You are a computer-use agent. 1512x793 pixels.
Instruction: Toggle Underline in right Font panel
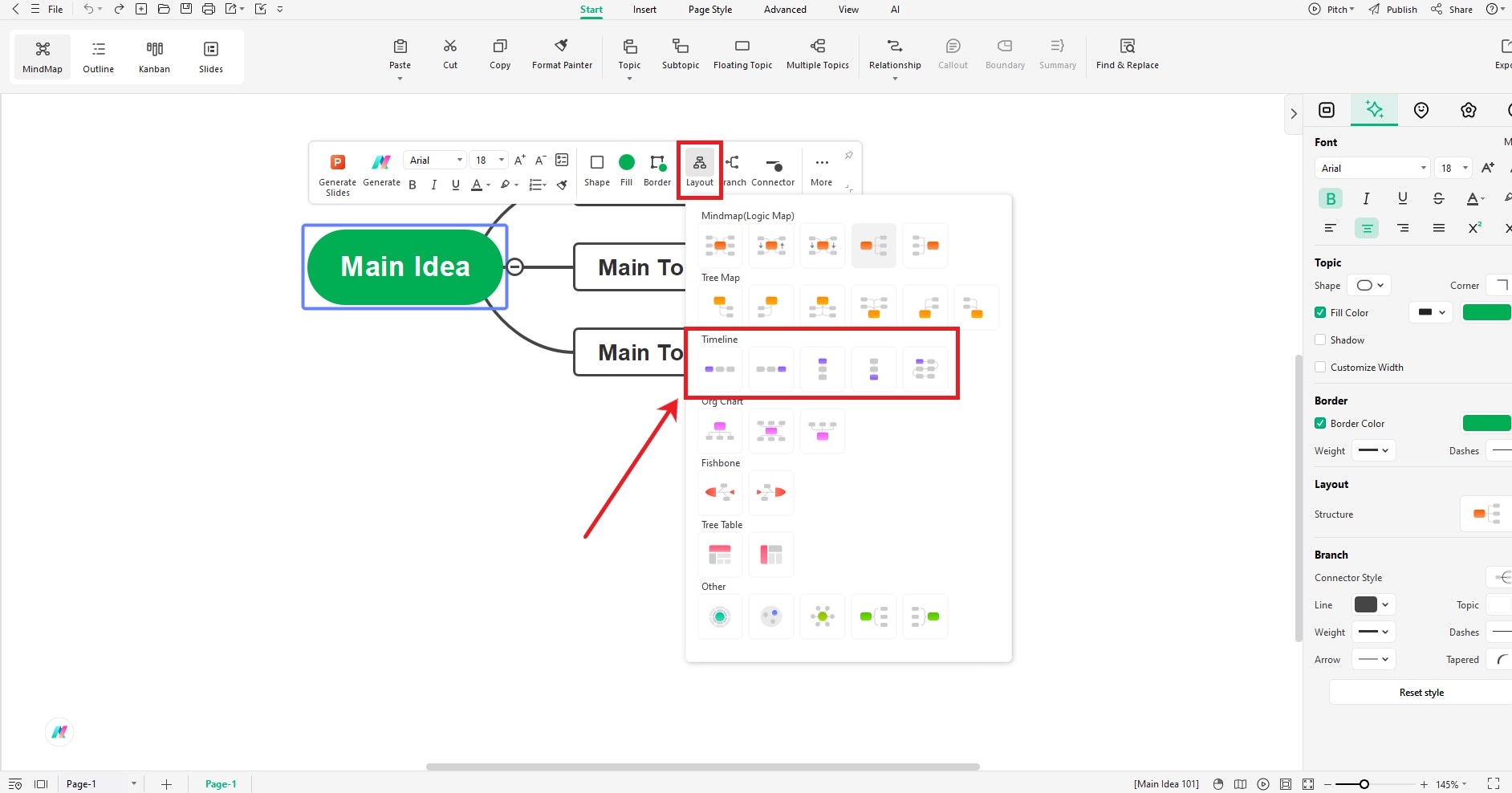coord(1402,198)
